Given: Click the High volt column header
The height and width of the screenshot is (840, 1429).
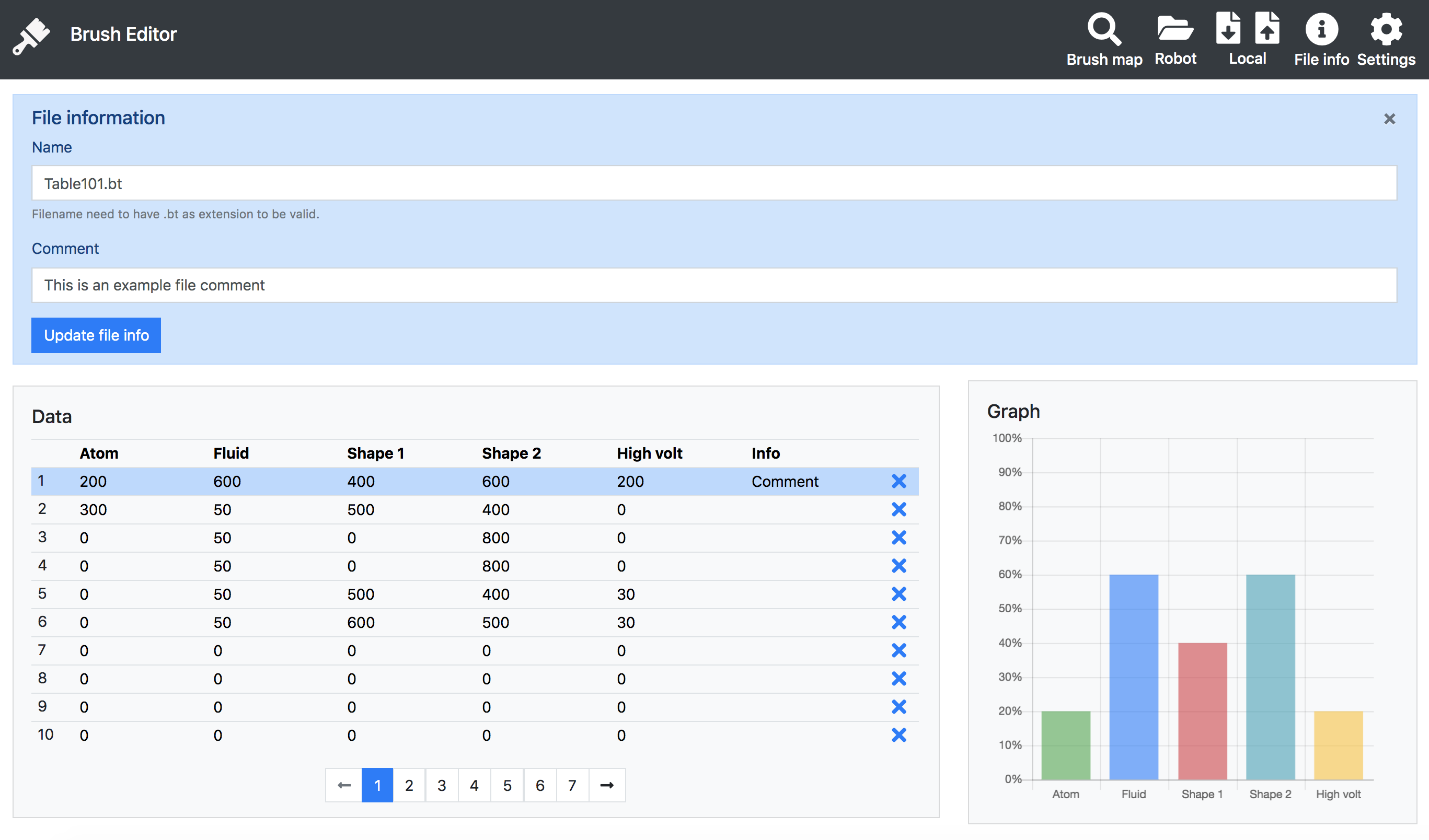Looking at the screenshot, I should point(649,453).
